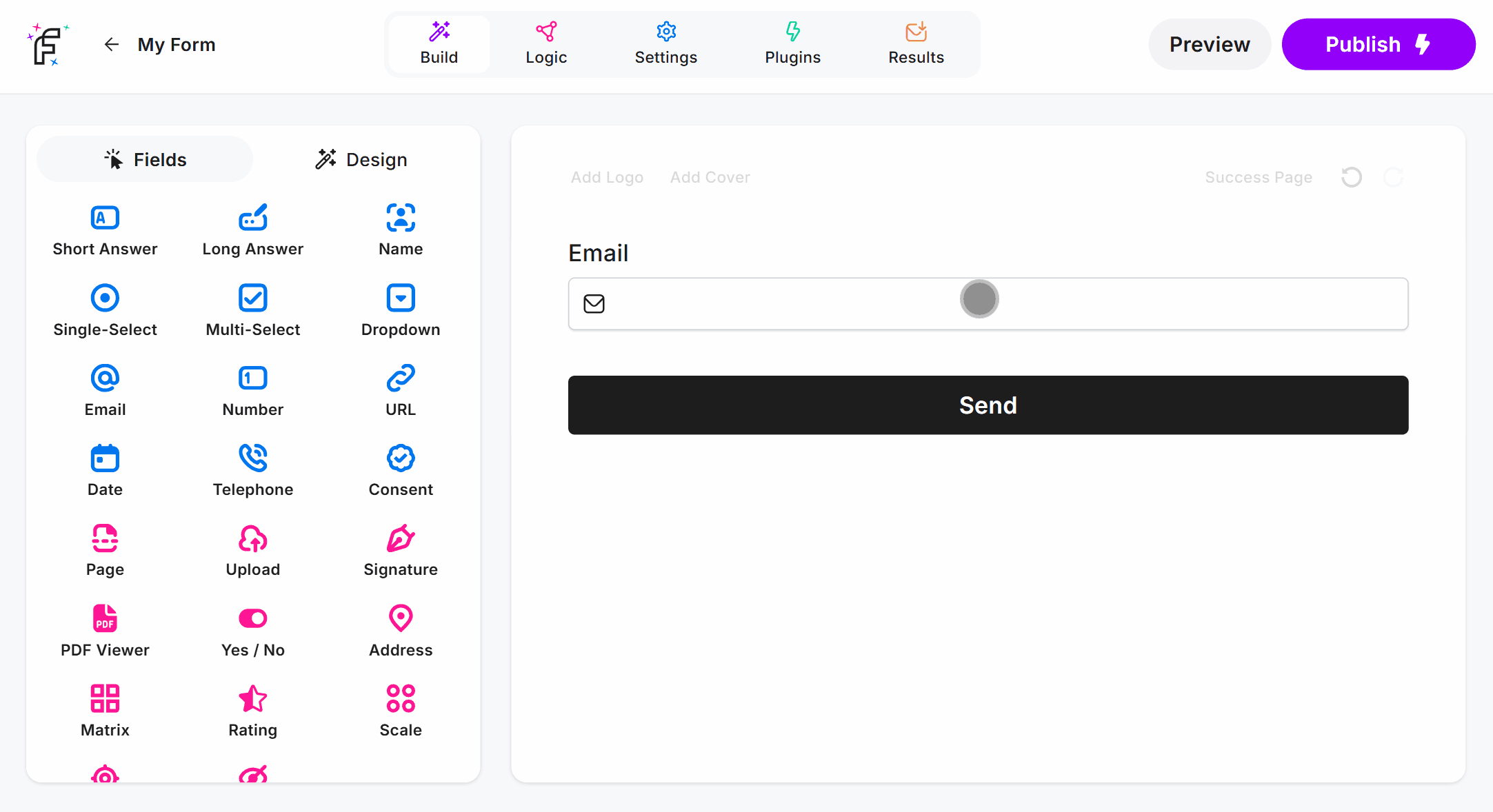1493x812 pixels.
Task: Switch to the Build tab
Action: coord(439,44)
